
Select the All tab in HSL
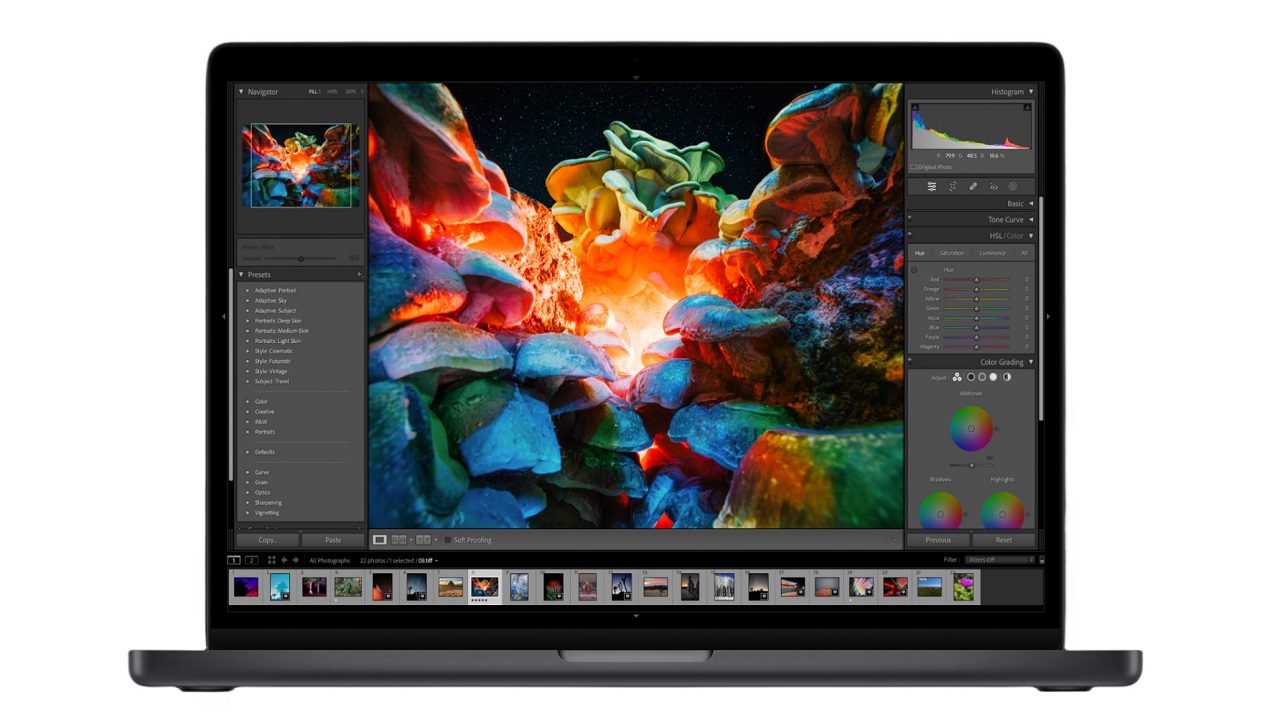pyautogui.click(x=1024, y=253)
